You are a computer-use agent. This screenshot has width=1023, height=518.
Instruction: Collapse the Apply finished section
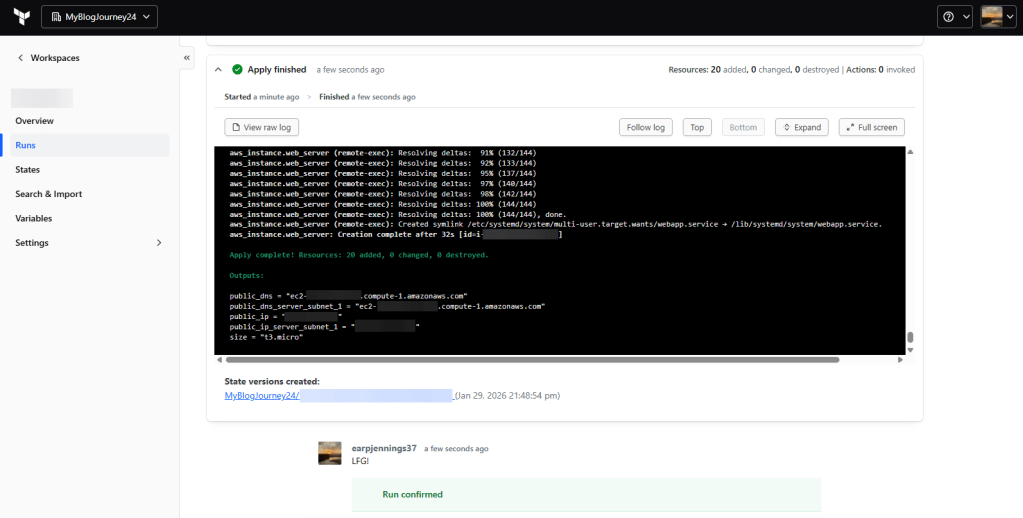point(218,70)
